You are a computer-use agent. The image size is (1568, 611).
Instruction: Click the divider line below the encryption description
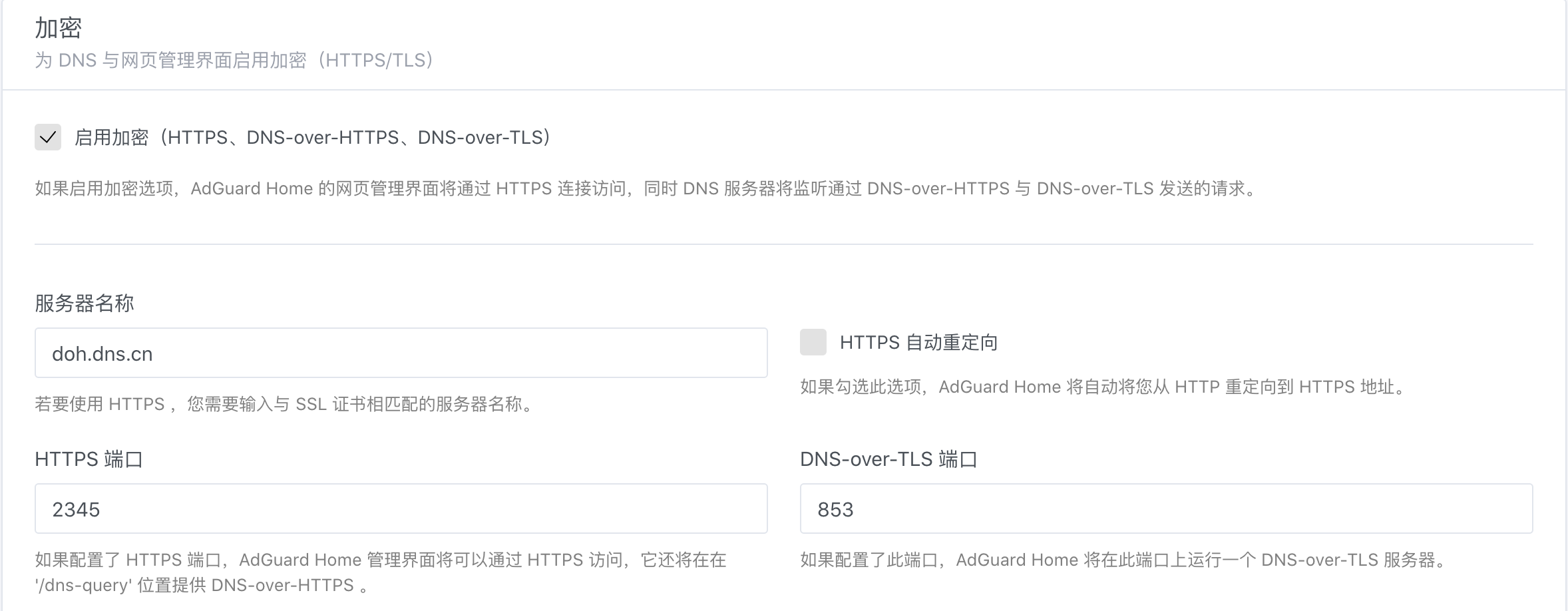tap(784, 244)
